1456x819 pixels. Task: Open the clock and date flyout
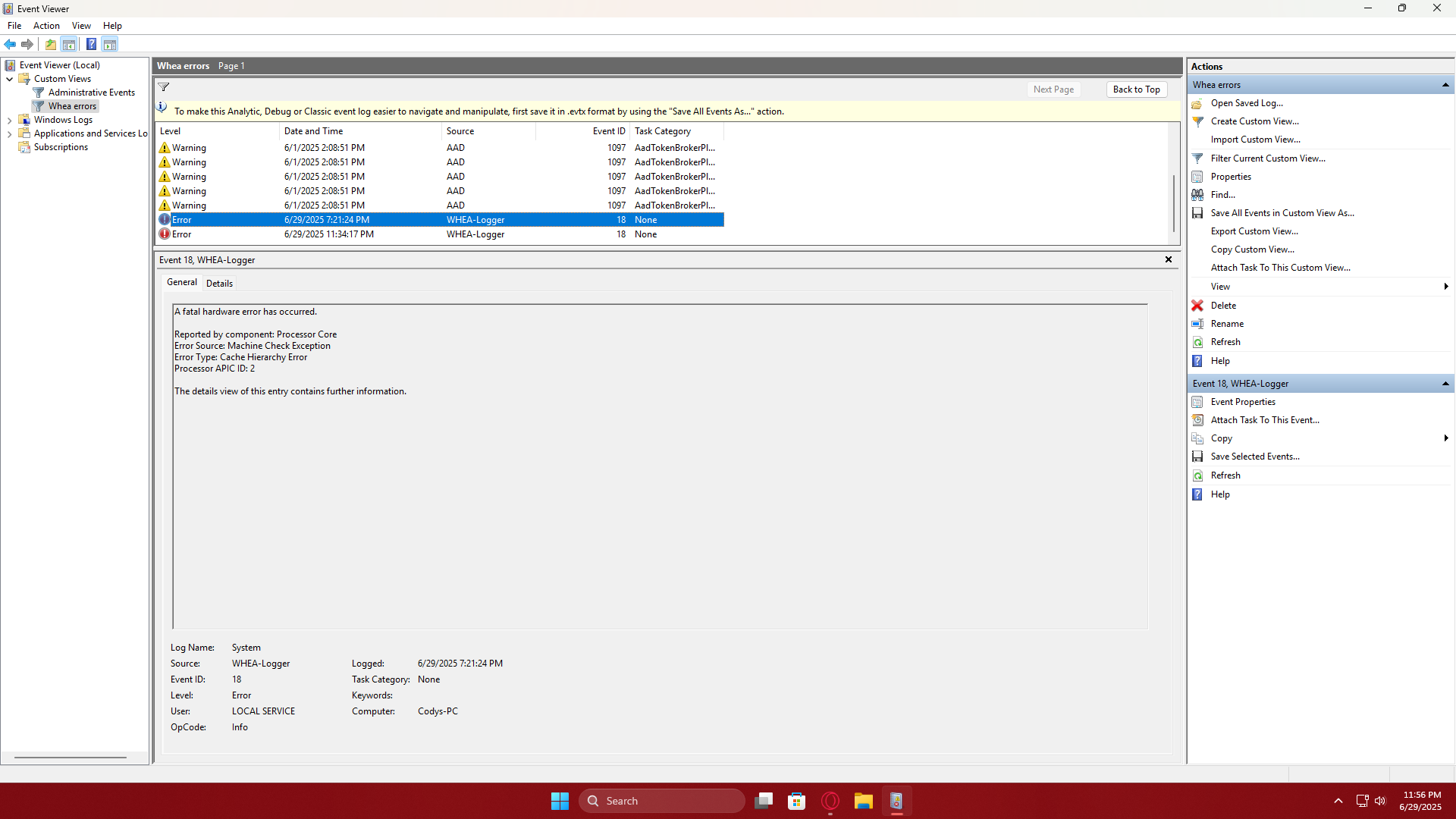pos(1421,801)
